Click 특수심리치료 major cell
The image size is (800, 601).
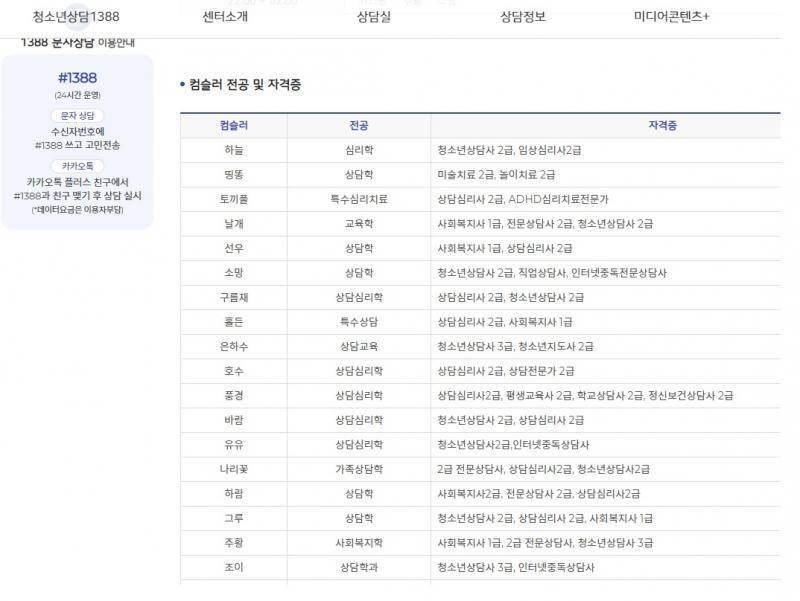(x=359, y=199)
